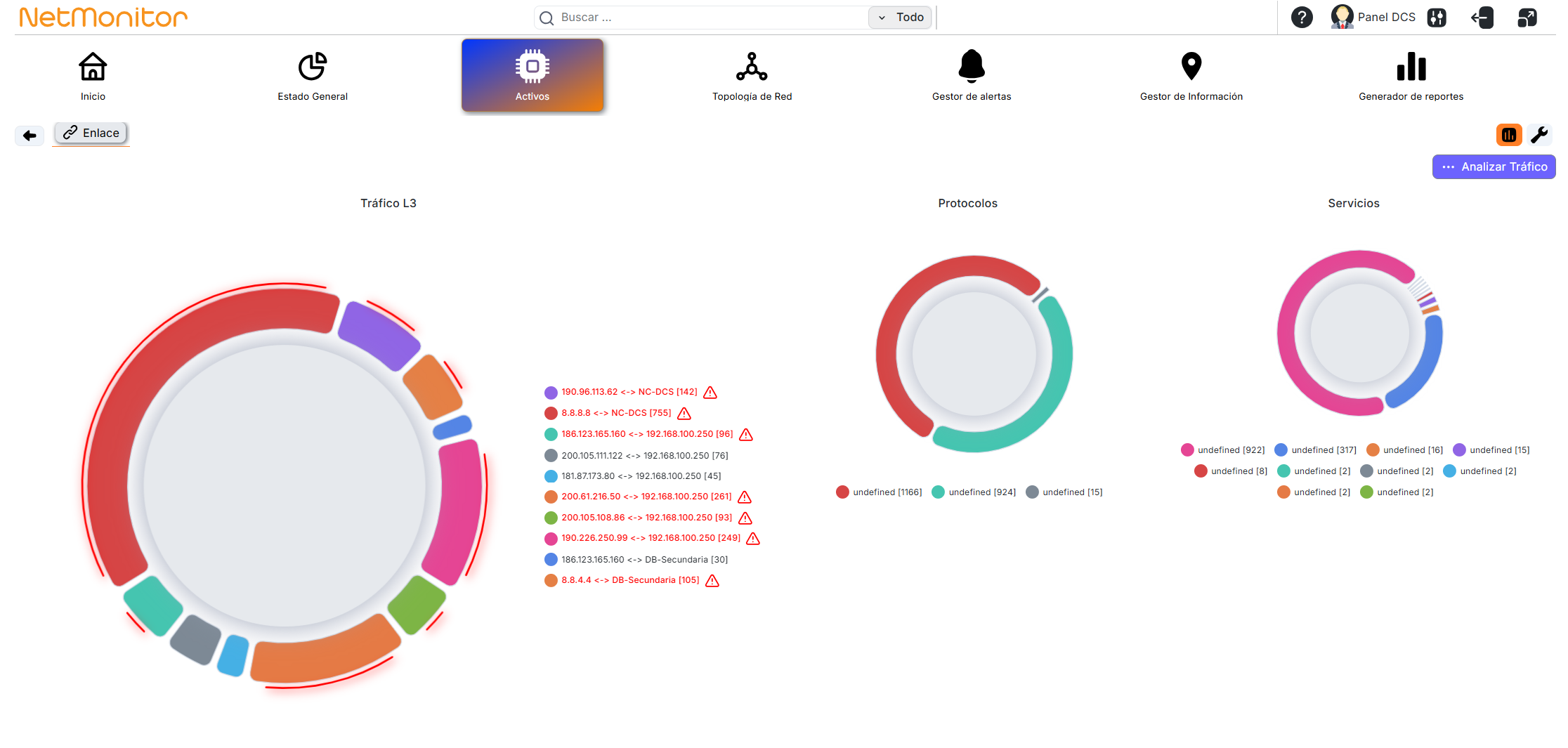Toggle Servicios legend undefined [922]
Screen dimensions: 1568x748
click(x=1223, y=450)
